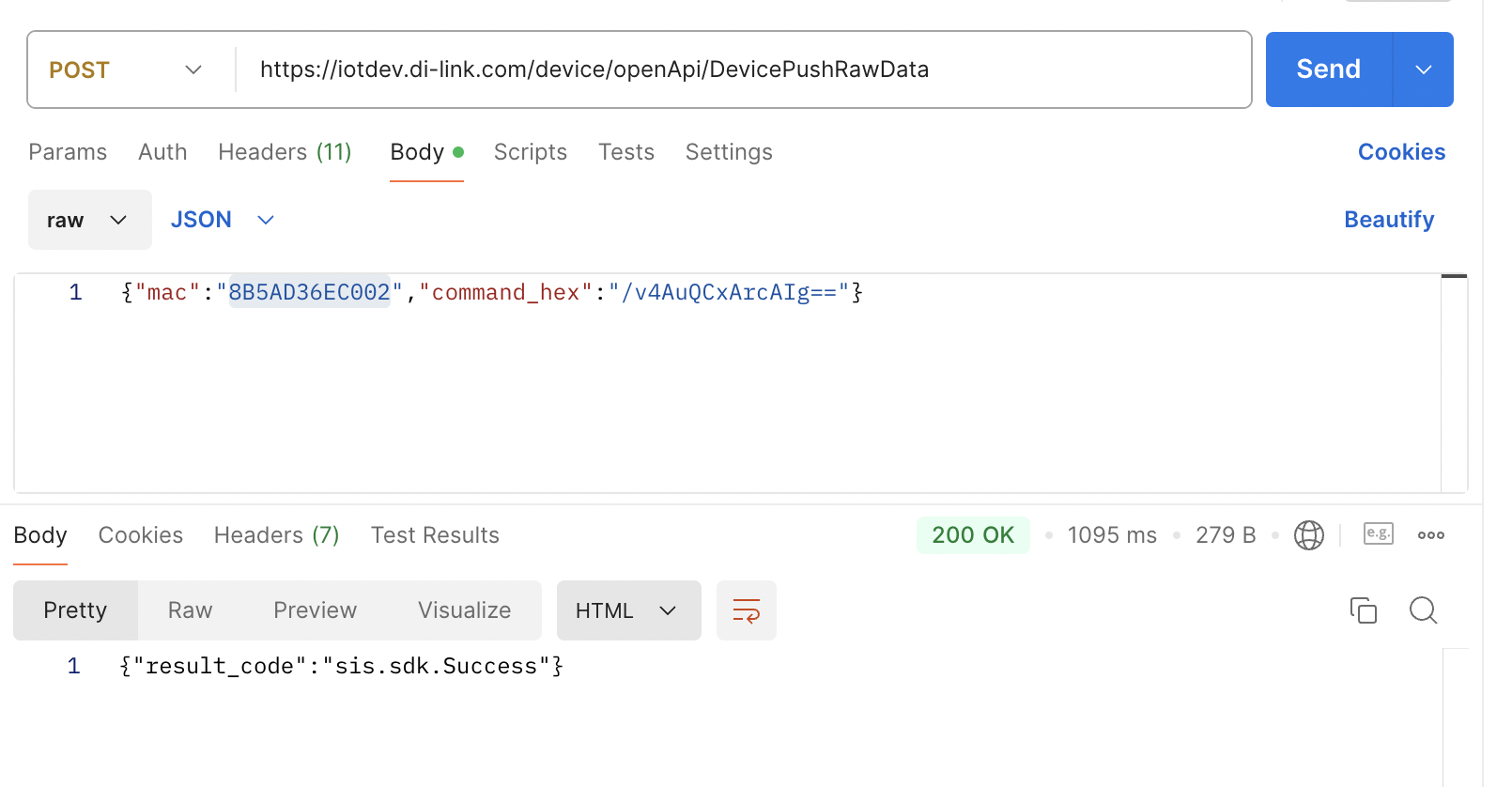Open the Cookies link in request bar
Image resolution: width=1512 pixels, height=787 pixels.
(x=1401, y=152)
